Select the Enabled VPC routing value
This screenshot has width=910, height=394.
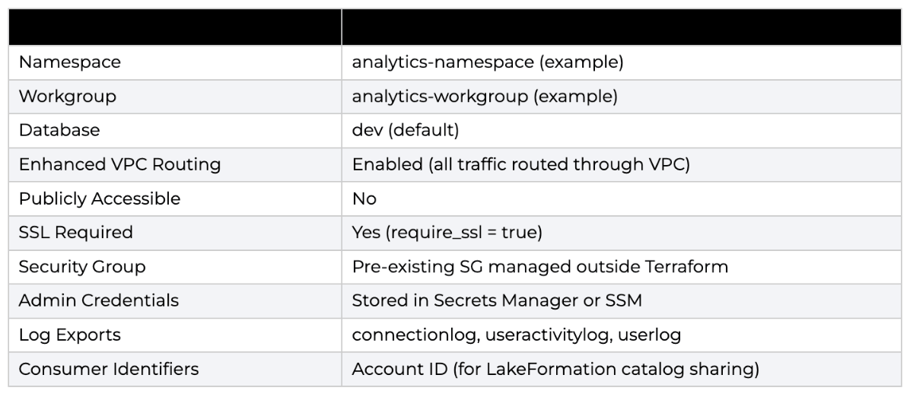coord(521,164)
